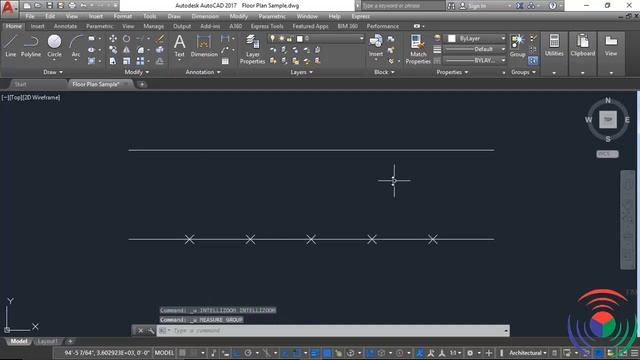Expand the Draw panel

tap(53, 72)
